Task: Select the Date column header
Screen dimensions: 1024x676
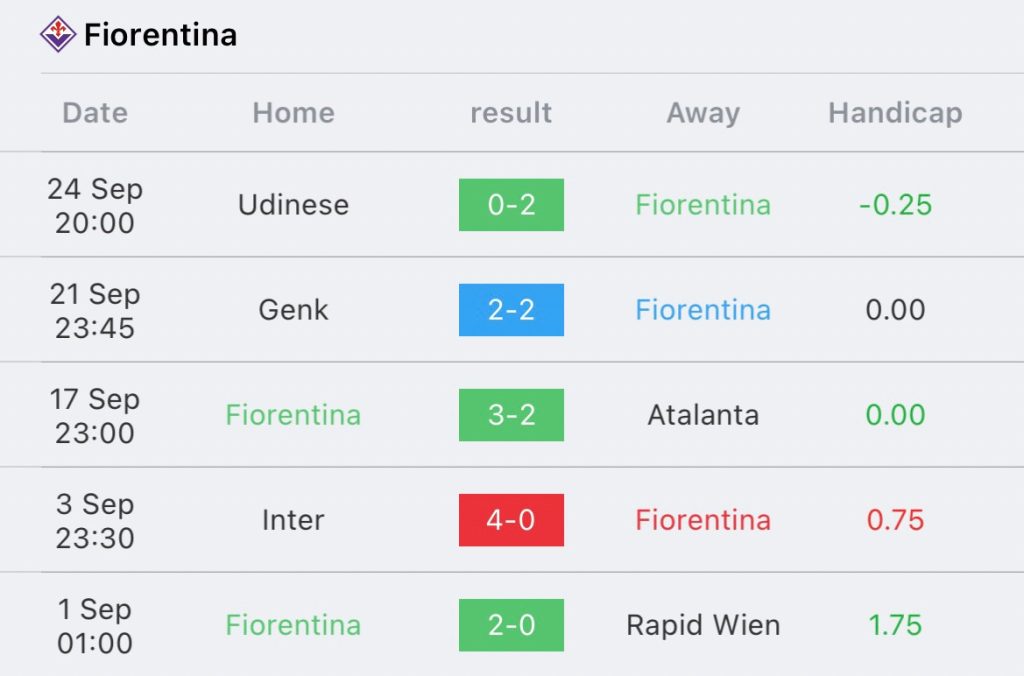Action: [x=95, y=113]
